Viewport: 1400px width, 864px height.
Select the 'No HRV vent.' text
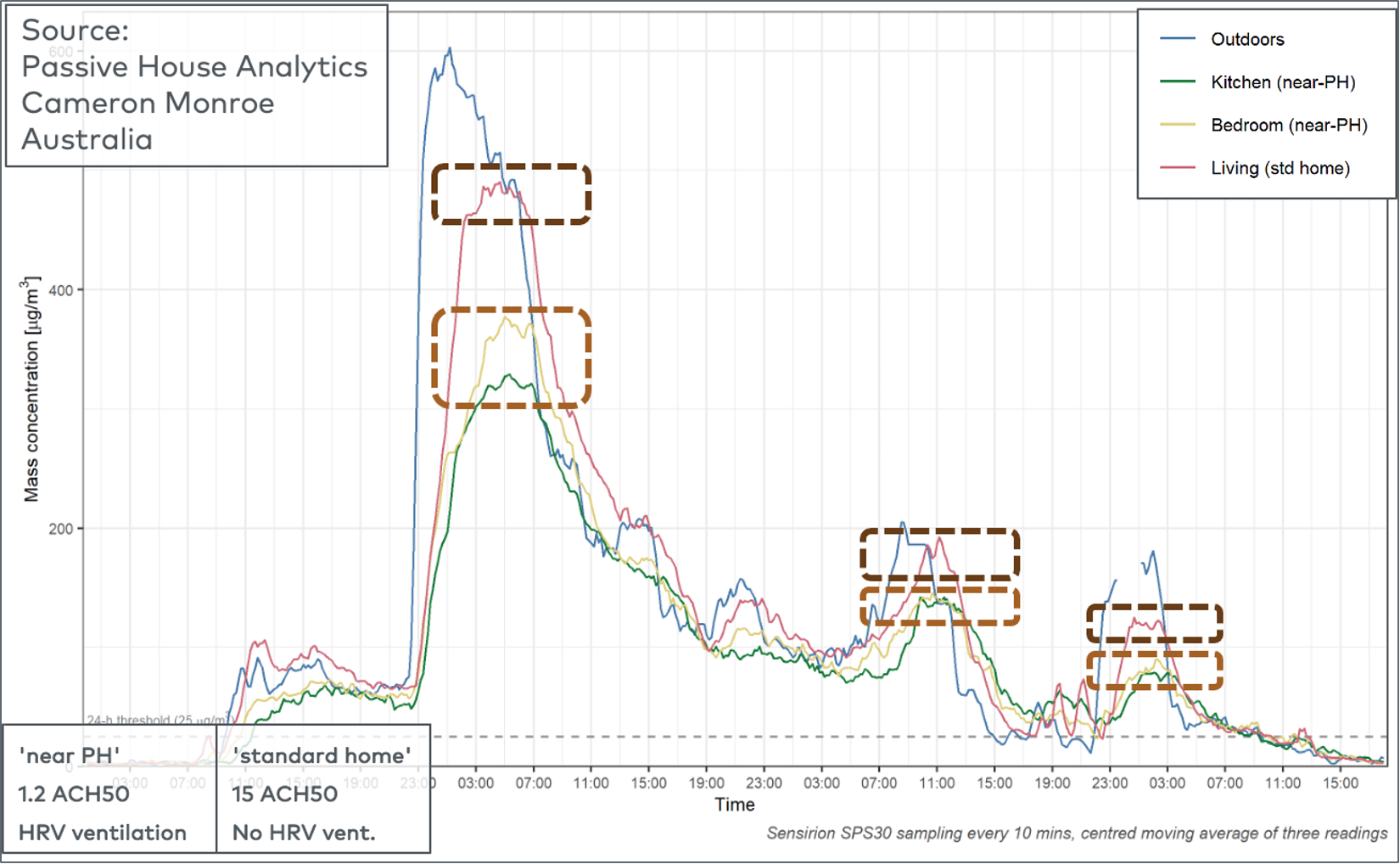304,833
